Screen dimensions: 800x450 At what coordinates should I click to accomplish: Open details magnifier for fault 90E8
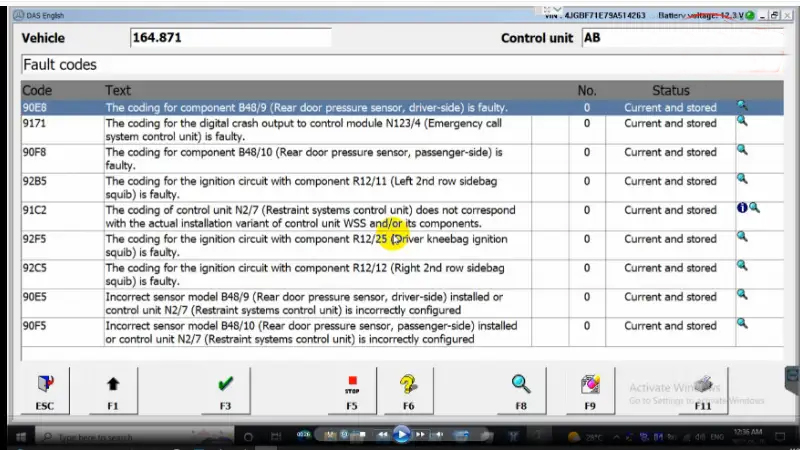coord(742,106)
